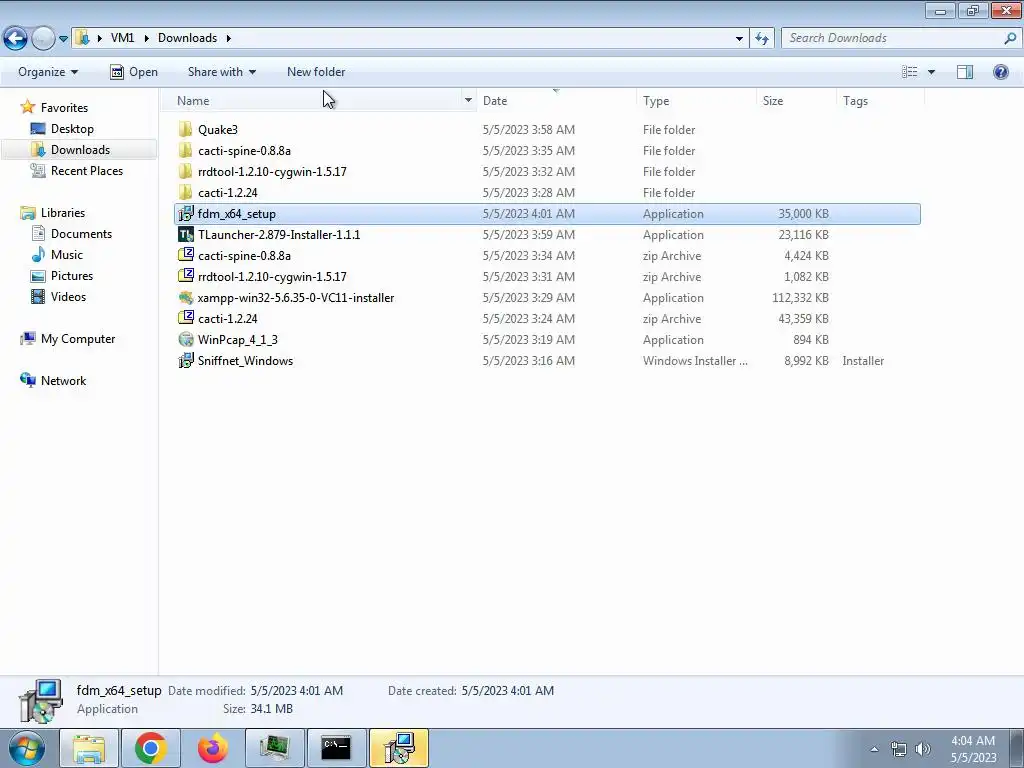Click the Change your view icon

(910, 72)
